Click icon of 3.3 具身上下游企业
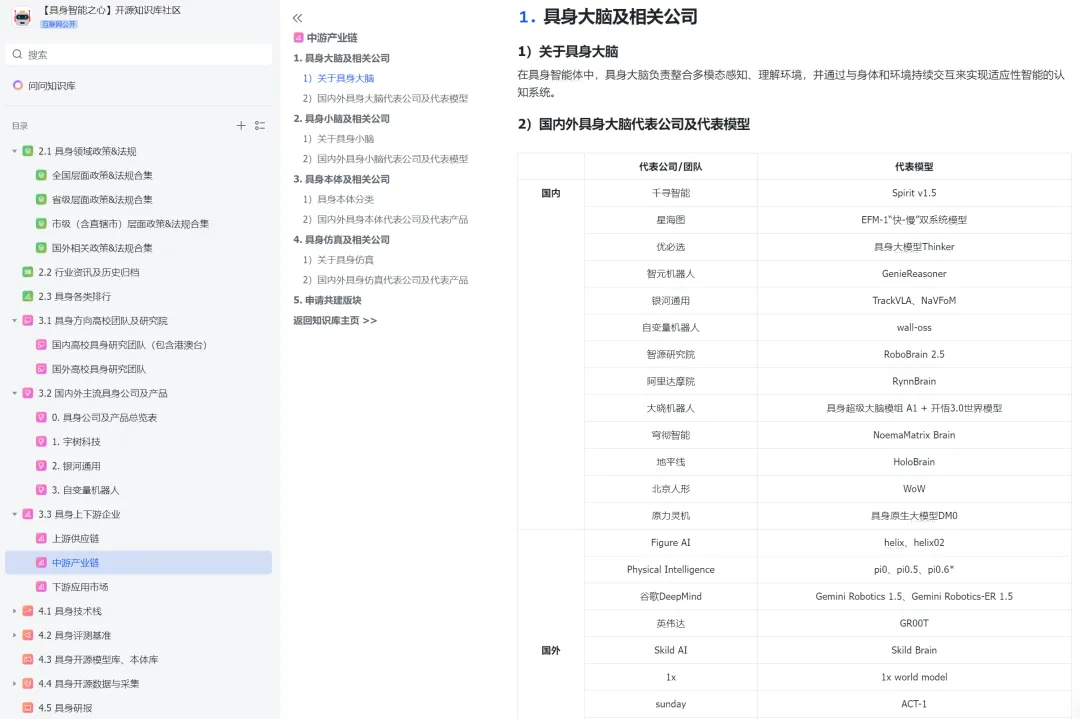This screenshot has height=719, width=1080. [28, 514]
